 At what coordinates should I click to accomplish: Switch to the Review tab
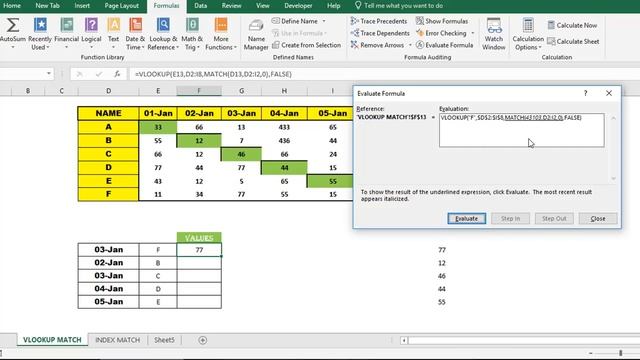click(231, 5)
